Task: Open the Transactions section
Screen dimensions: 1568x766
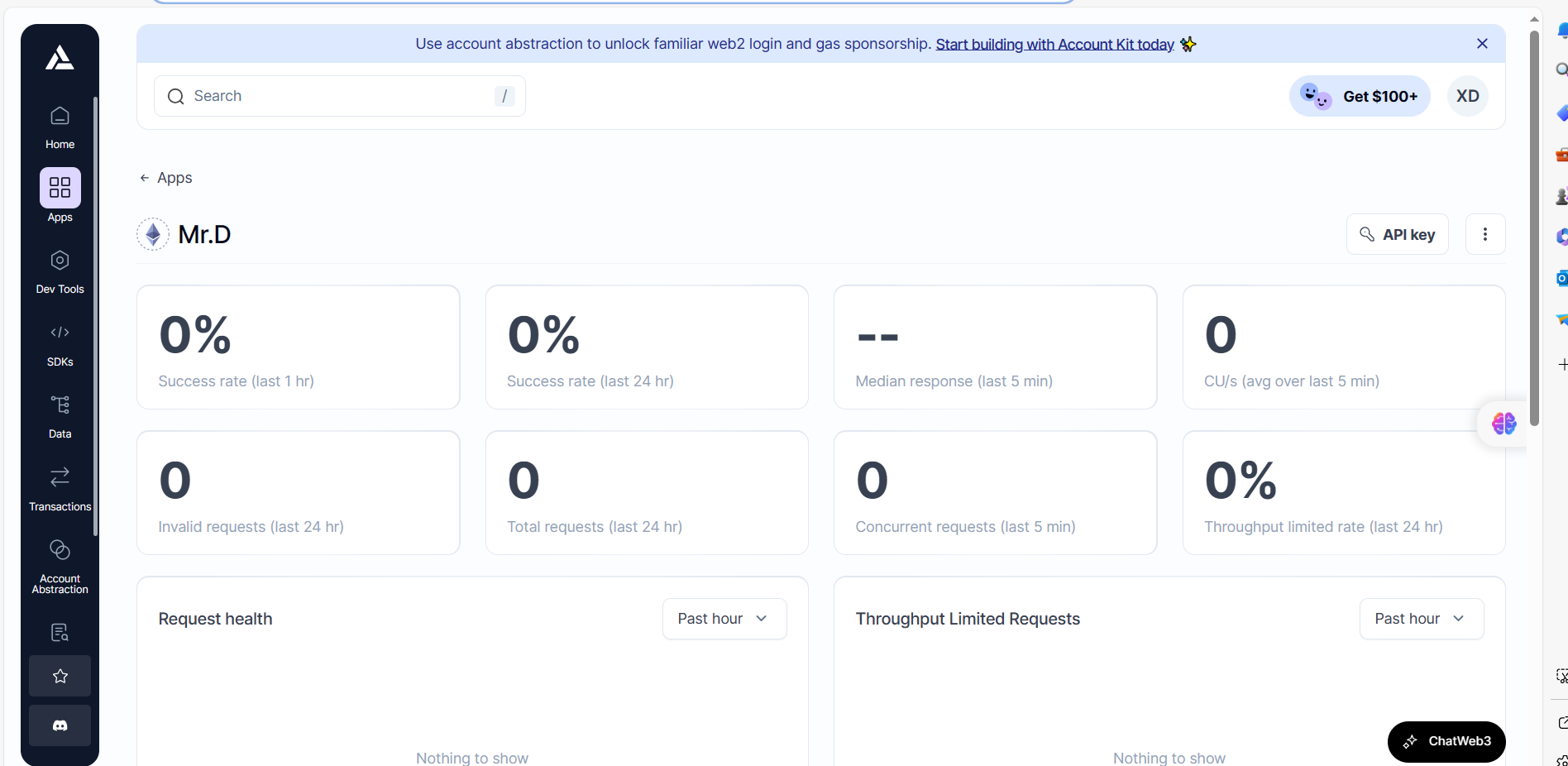Action: pos(60,489)
